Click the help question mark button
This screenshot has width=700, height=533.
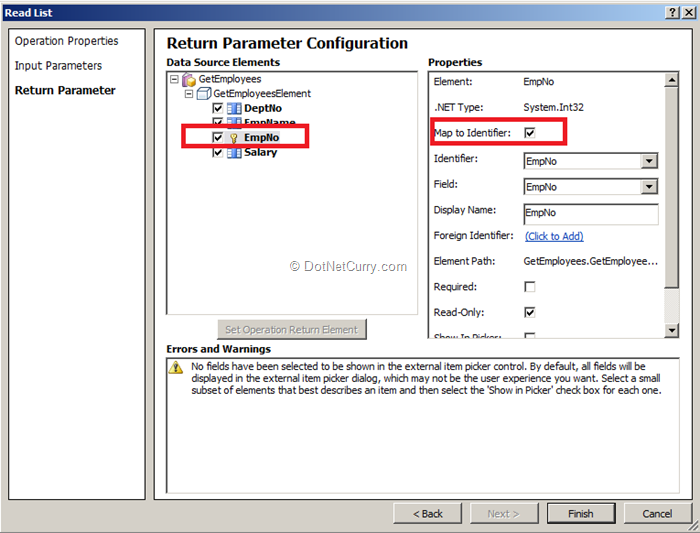pos(672,12)
